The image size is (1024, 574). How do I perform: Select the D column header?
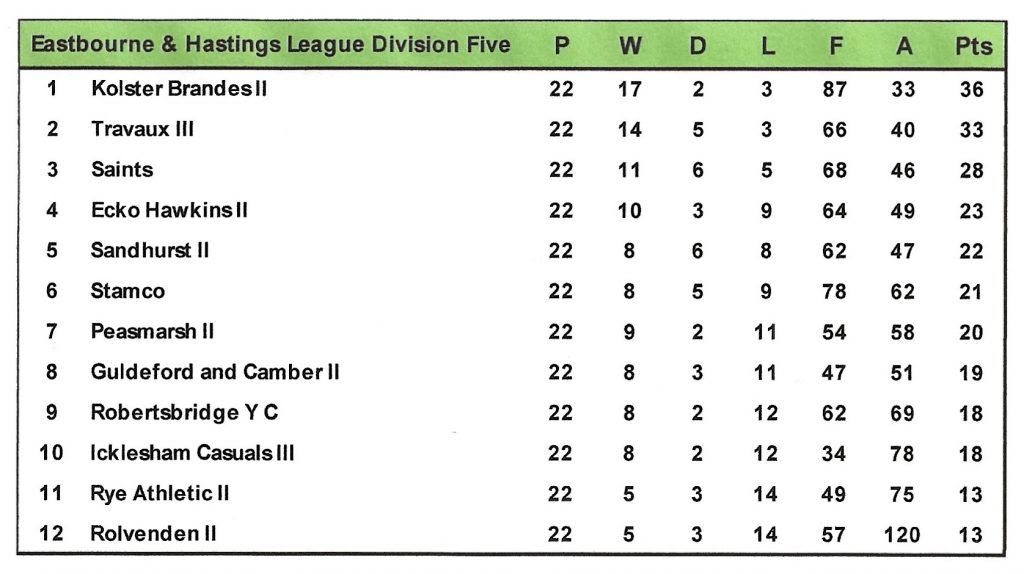(698, 46)
